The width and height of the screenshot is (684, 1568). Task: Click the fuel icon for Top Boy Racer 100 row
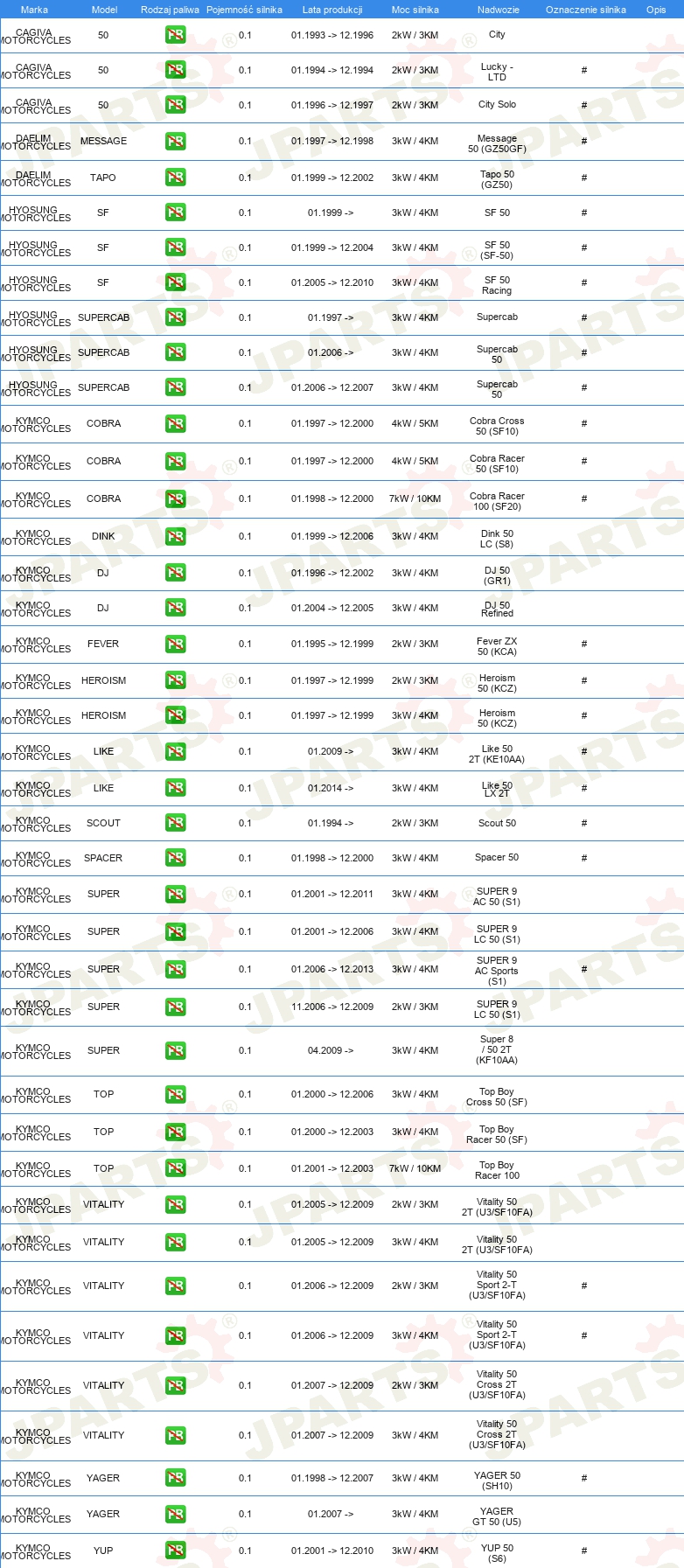tap(175, 1168)
